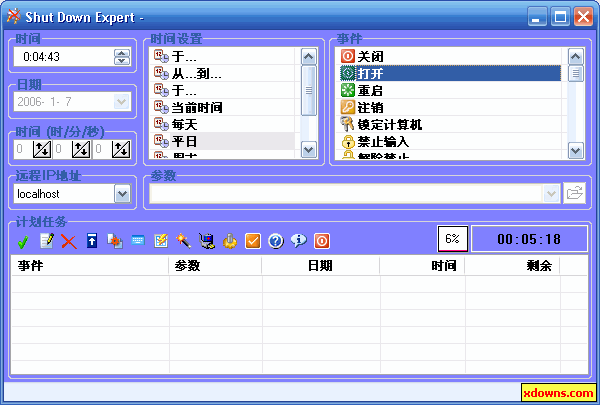The image size is (600, 405).
Task: Maximize the Shut Down Expert window
Action: pyautogui.click(x=560, y=17)
